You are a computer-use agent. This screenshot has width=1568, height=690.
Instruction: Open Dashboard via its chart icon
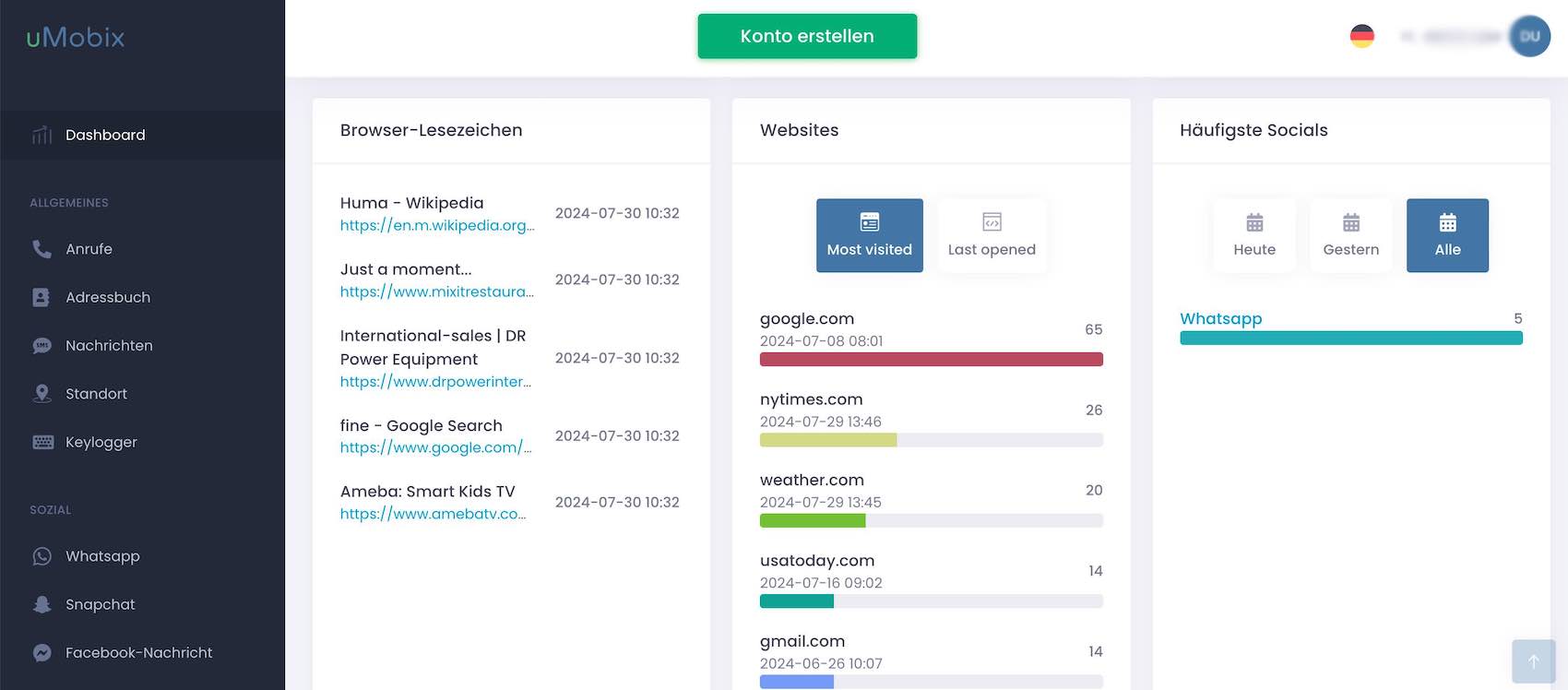tap(42, 135)
